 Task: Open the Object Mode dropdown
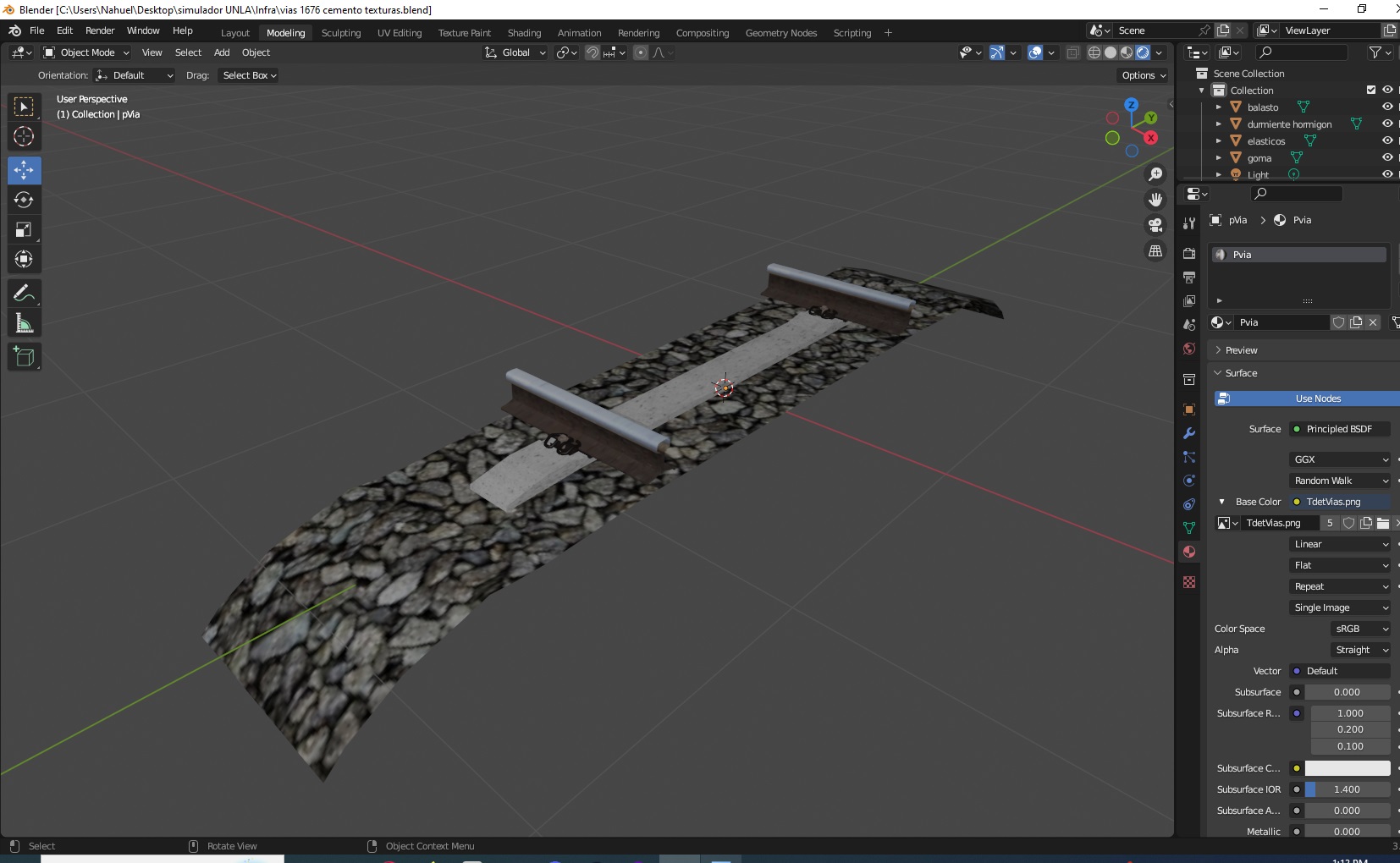[x=86, y=52]
